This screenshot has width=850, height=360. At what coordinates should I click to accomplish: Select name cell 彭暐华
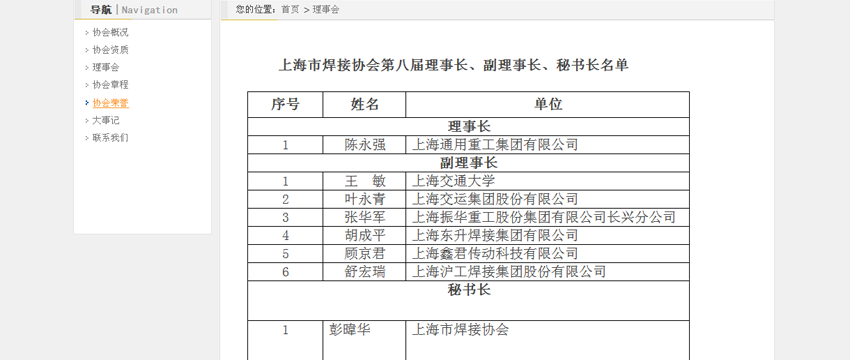[364, 340]
